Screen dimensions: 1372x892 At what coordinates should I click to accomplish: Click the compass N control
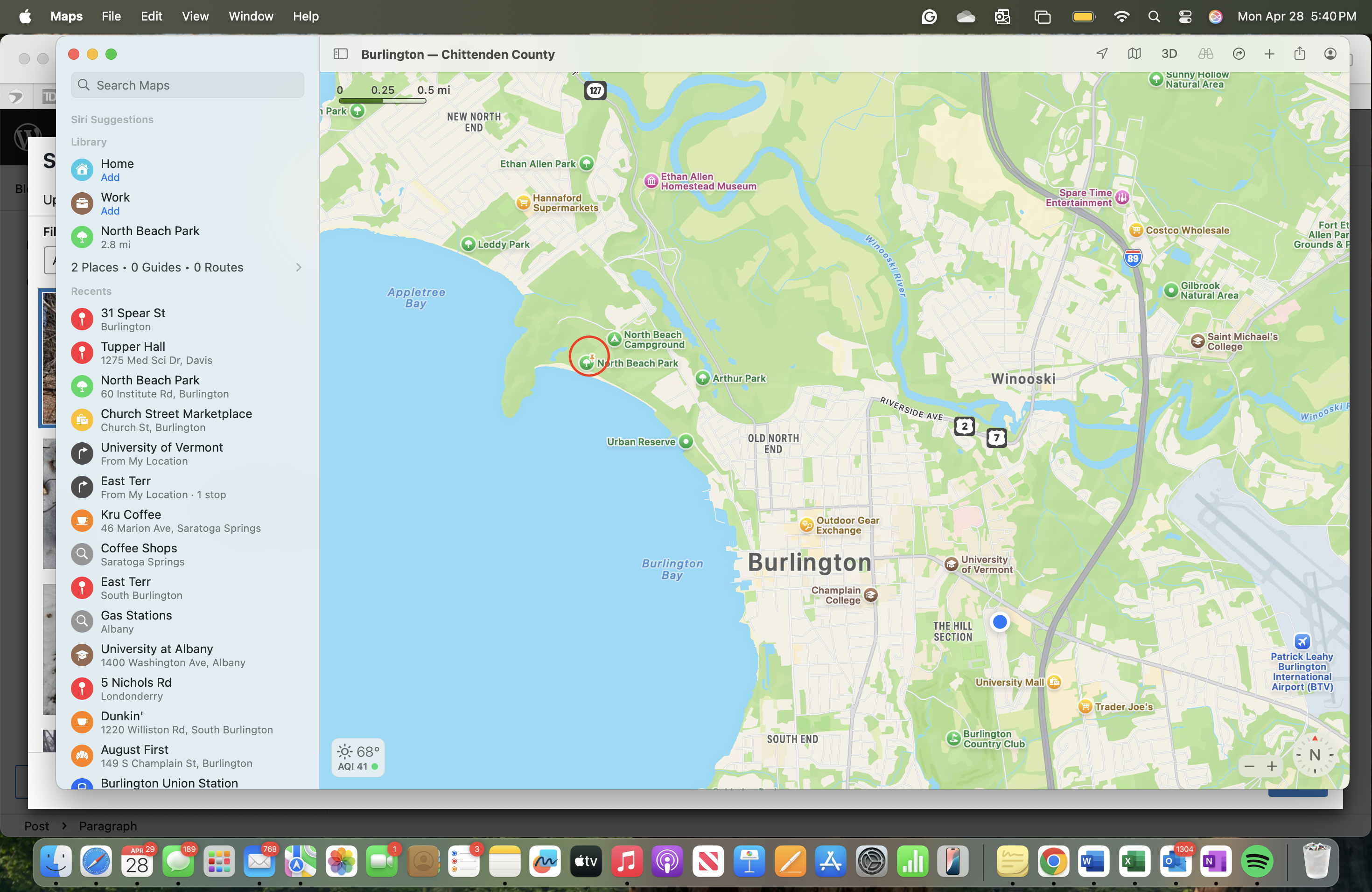coord(1315,755)
